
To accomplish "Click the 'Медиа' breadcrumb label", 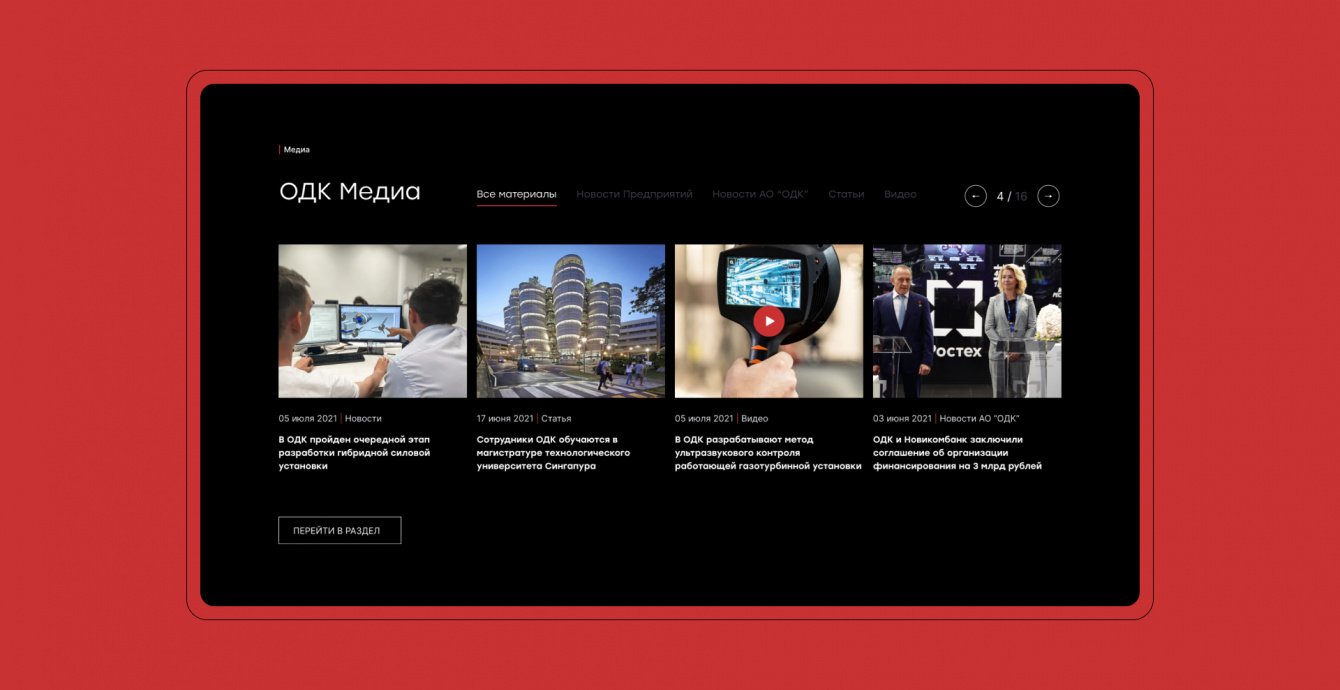I will pos(296,150).
